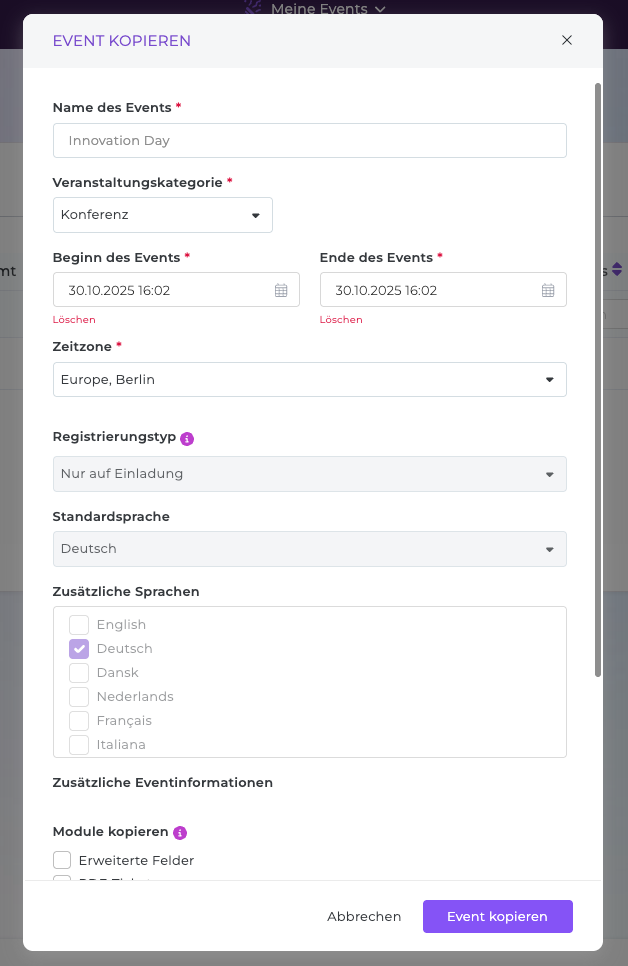This screenshot has width=628, height=966.
Task: Close the Event kopieren dialog
Action: coord(567,41)
